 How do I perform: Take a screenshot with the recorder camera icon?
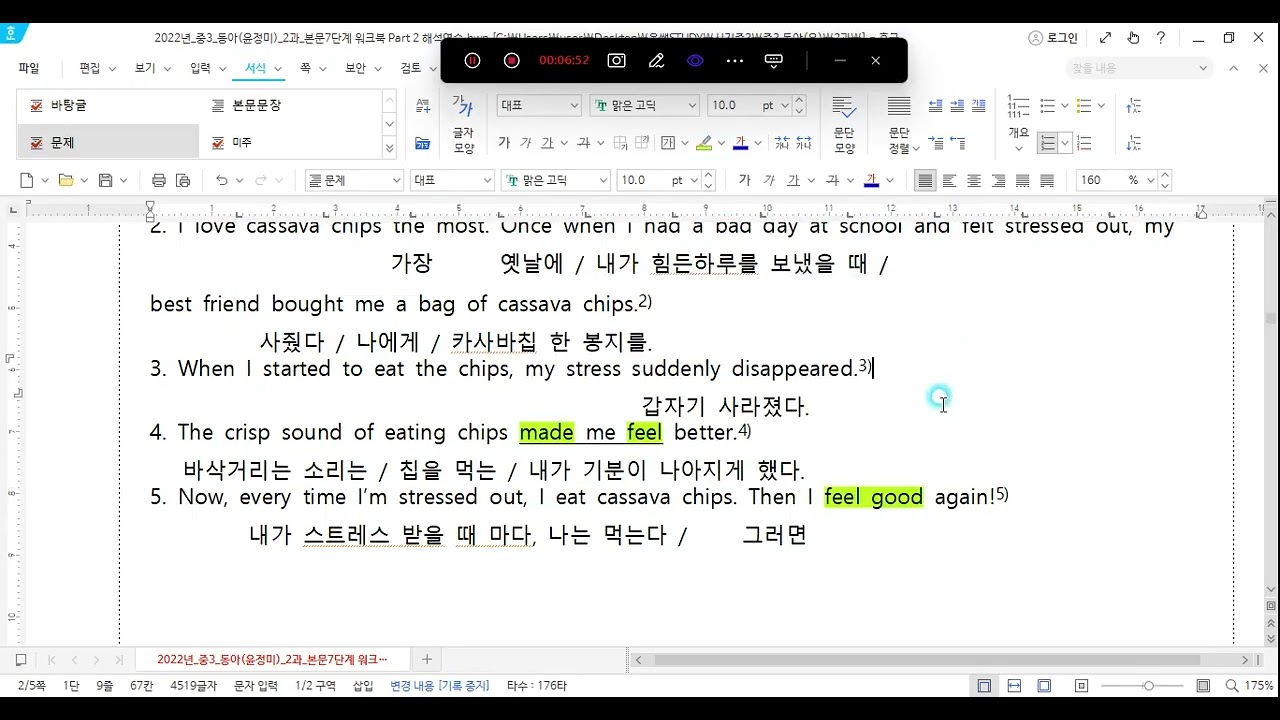pyautogui.click(x=617, y=60)
